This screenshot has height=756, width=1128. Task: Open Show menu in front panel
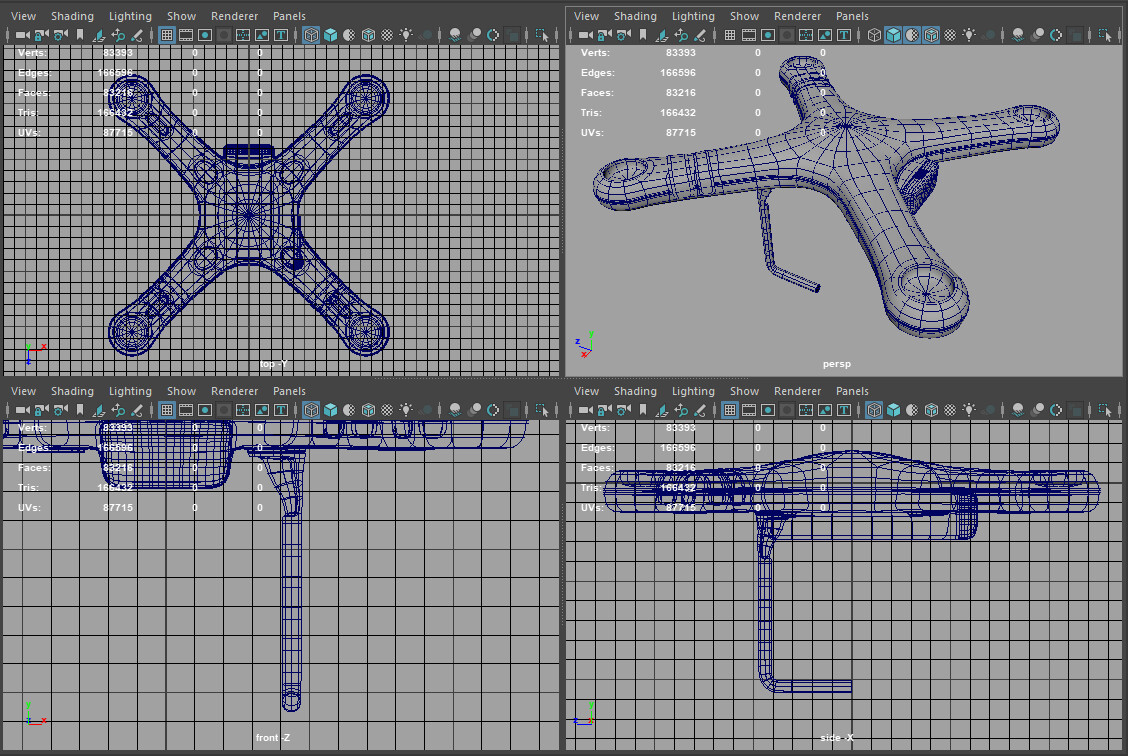(x=181, y=391)
